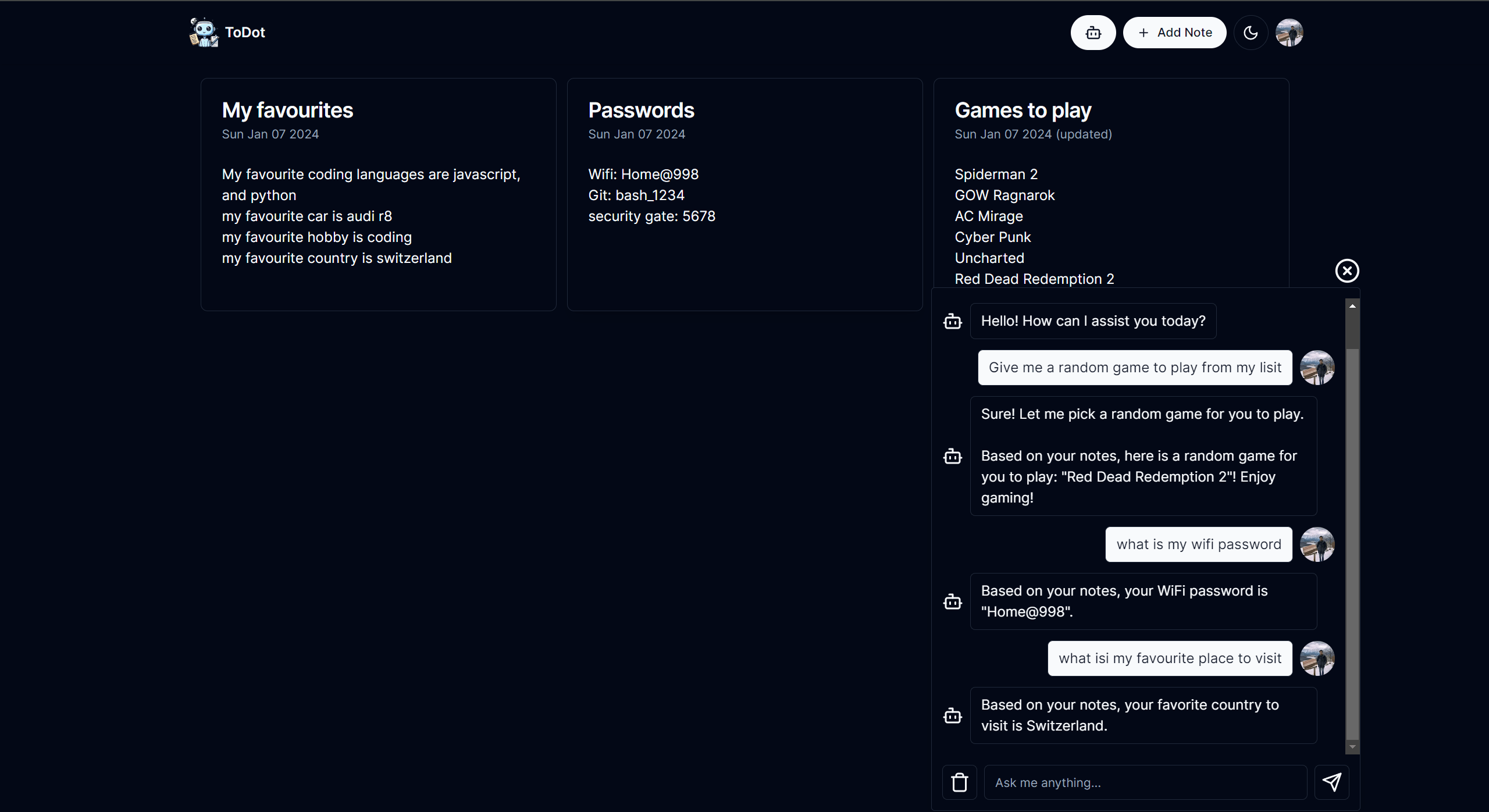Click user avatar beside random game request
The width and height of the screenshot is (1489, 812).
click(1317, 368)
